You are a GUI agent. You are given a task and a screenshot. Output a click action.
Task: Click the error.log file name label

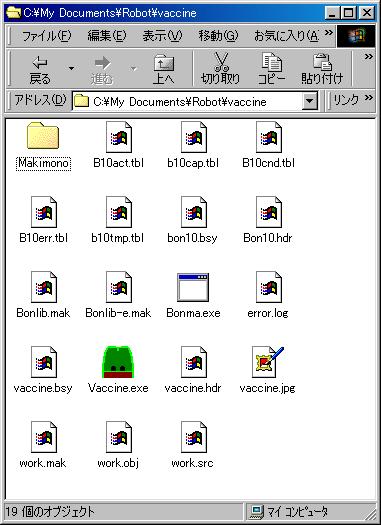[x=268, y=313]
